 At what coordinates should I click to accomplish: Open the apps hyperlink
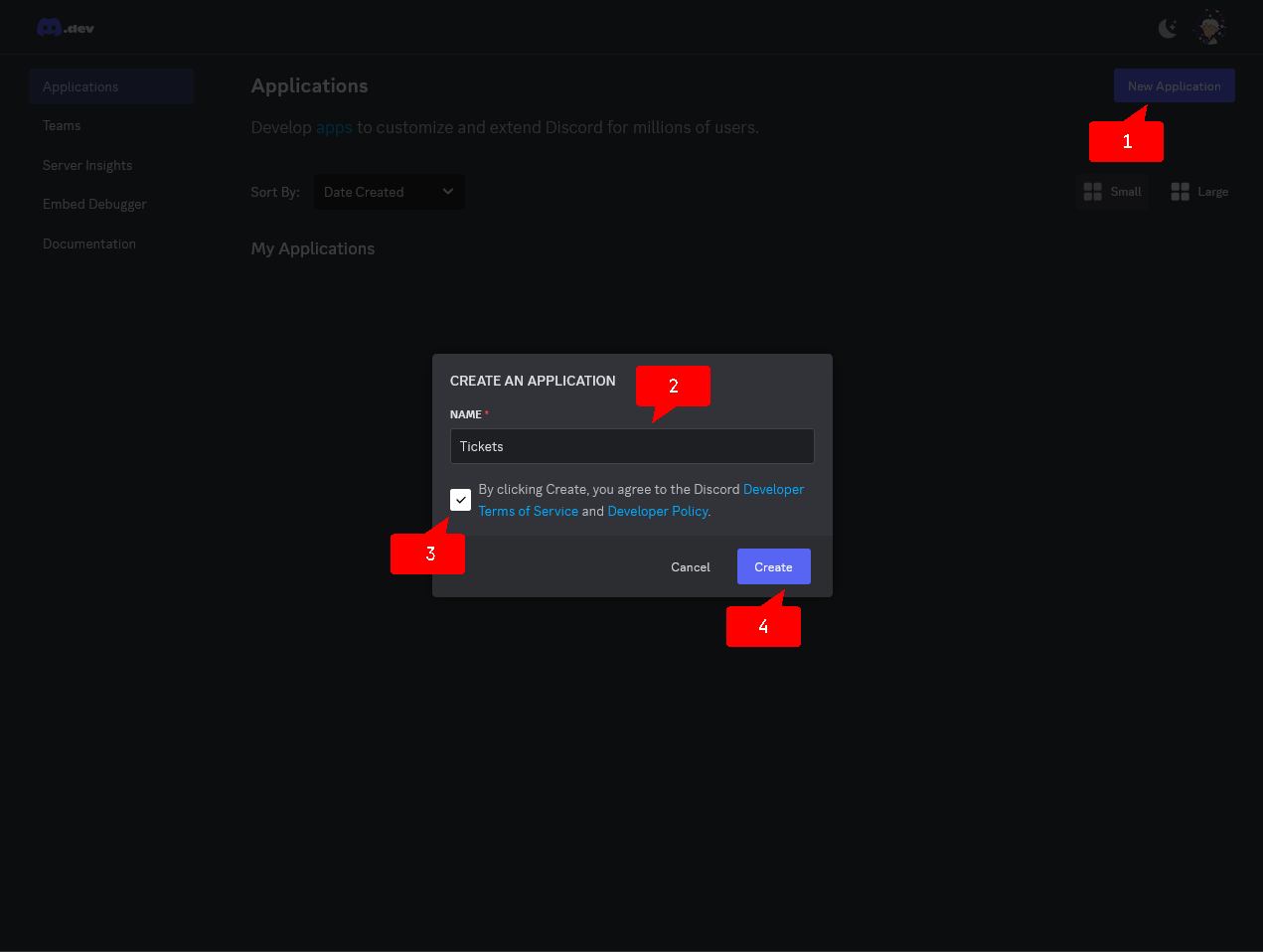(333, 127)
